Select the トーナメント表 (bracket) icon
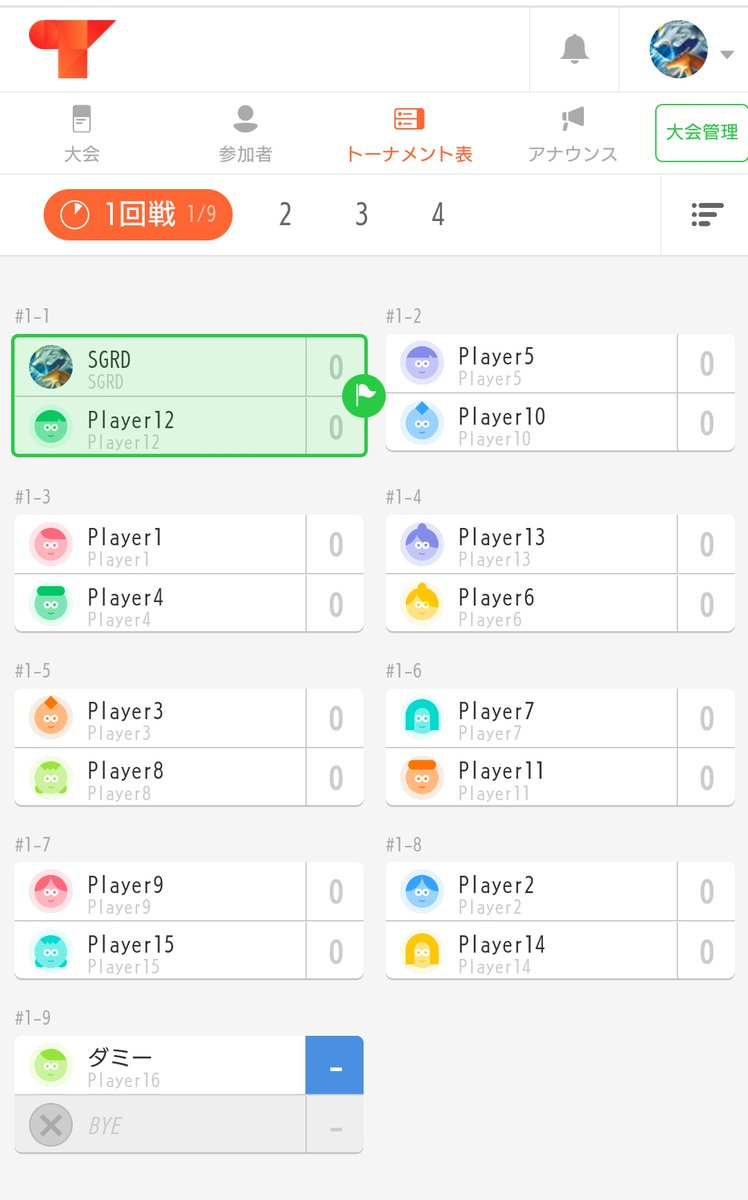748x1200 pixels. 408,130
